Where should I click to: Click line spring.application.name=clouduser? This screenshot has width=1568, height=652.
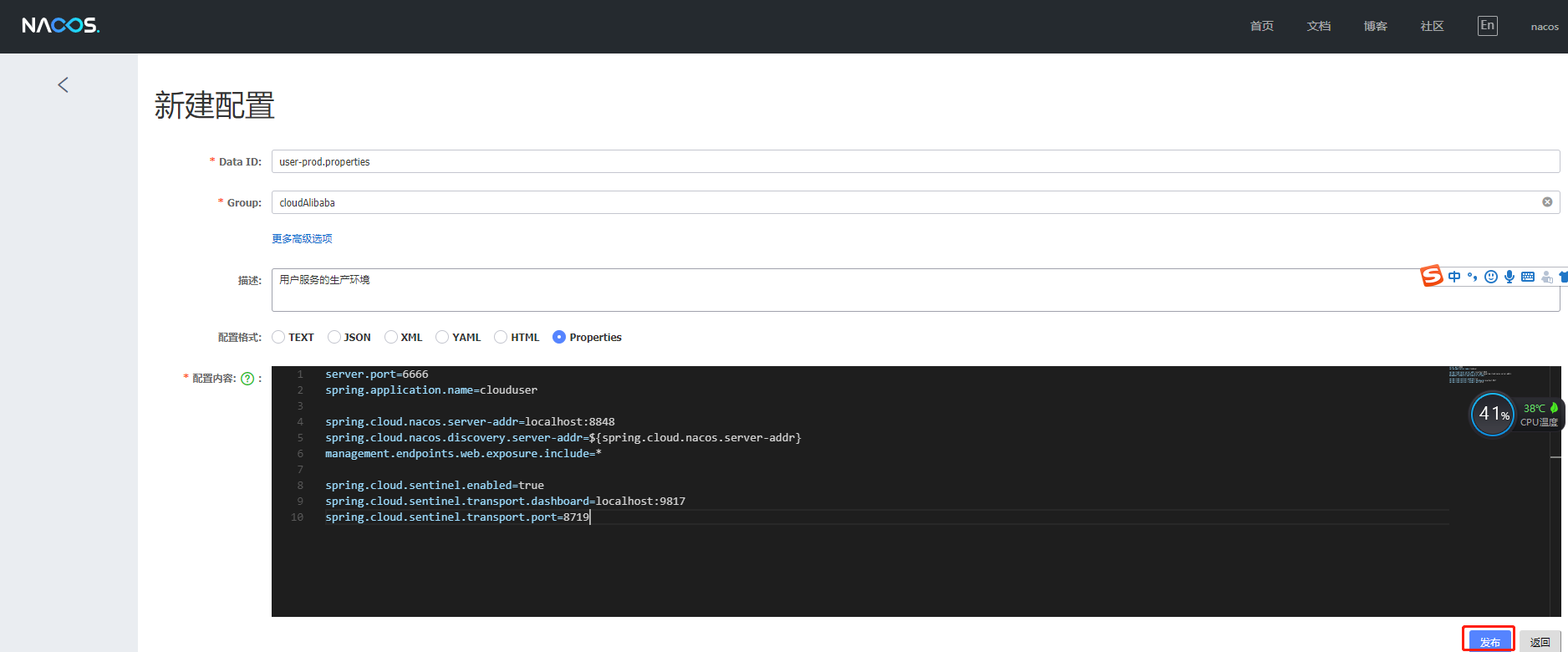(431, 390)
